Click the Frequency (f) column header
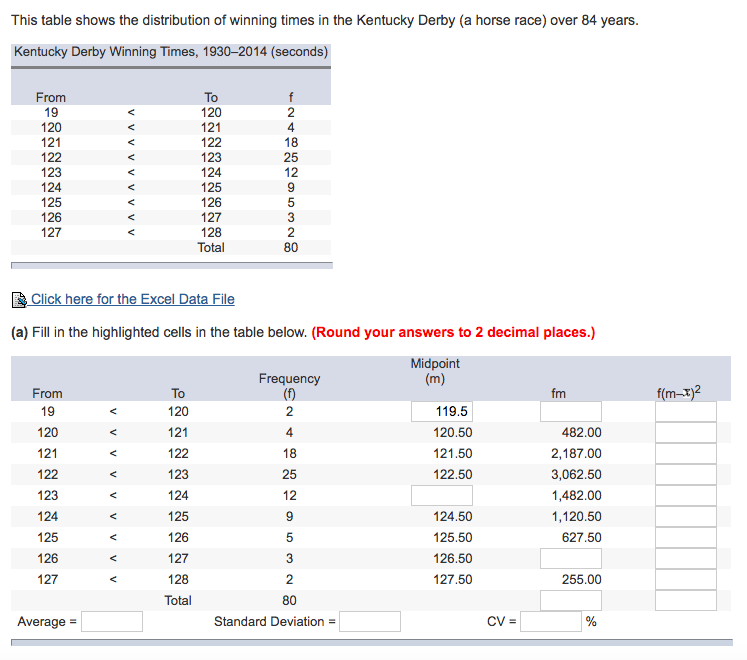 pos(289,386)
